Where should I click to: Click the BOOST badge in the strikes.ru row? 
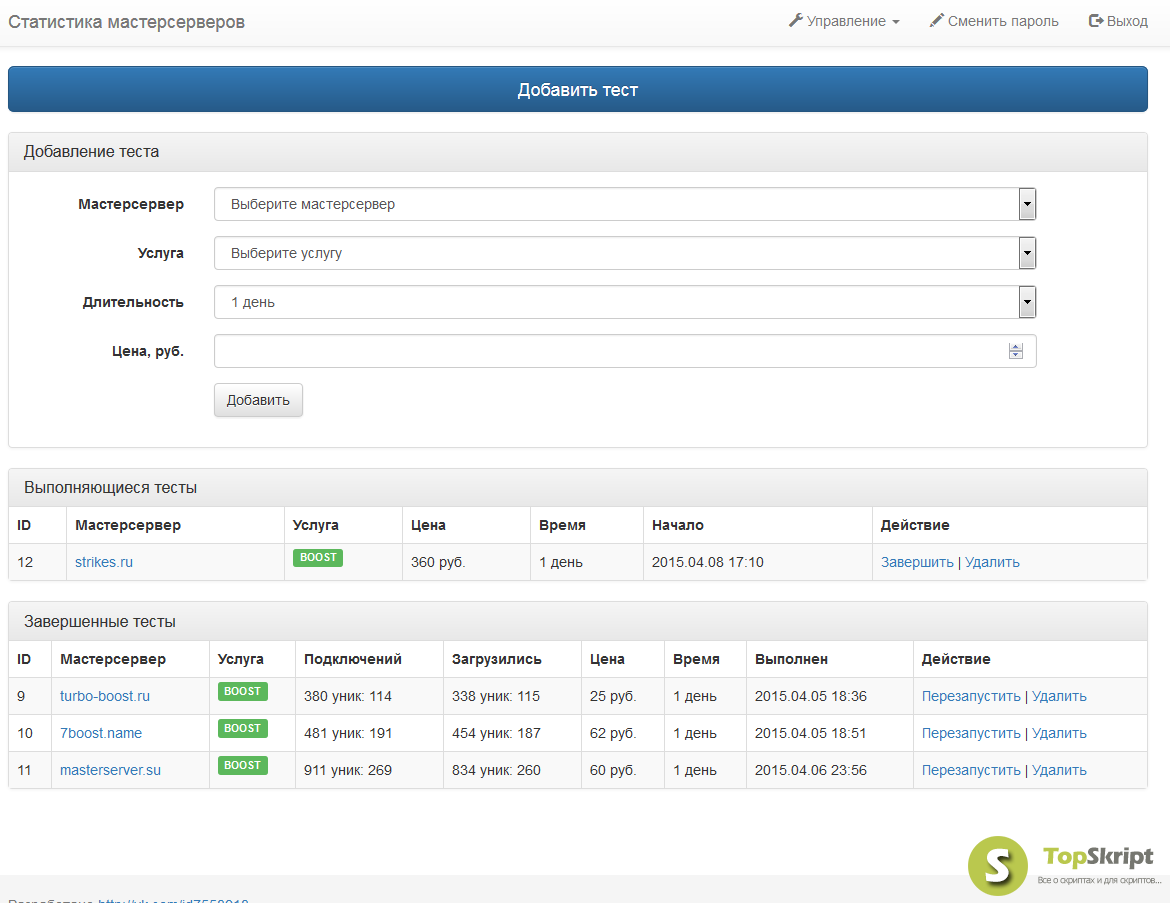(x=318, y=557)
